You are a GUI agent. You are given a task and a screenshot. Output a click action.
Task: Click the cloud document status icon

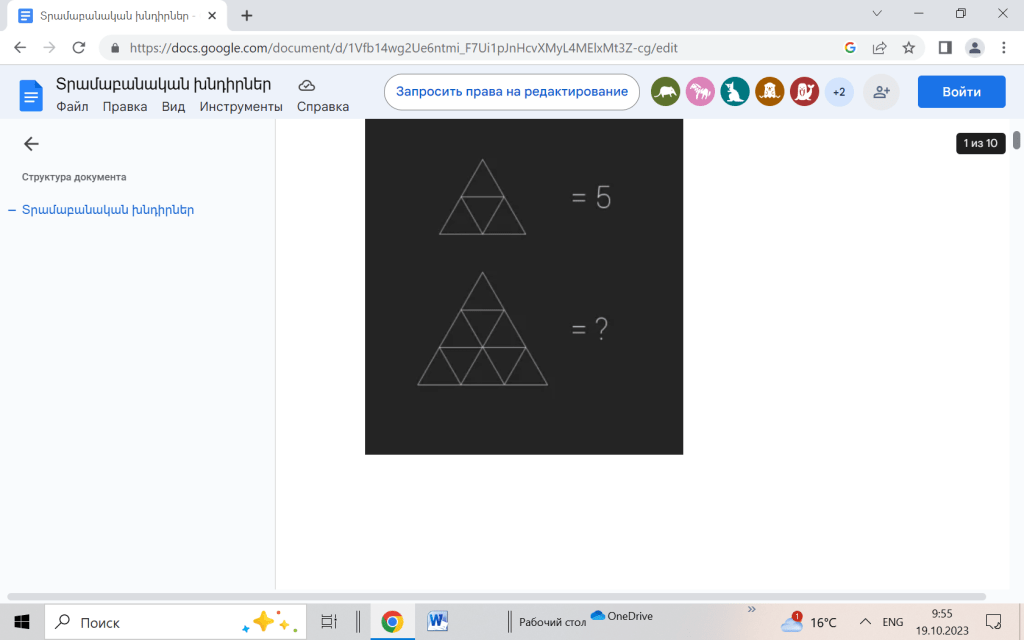[307, 85]
